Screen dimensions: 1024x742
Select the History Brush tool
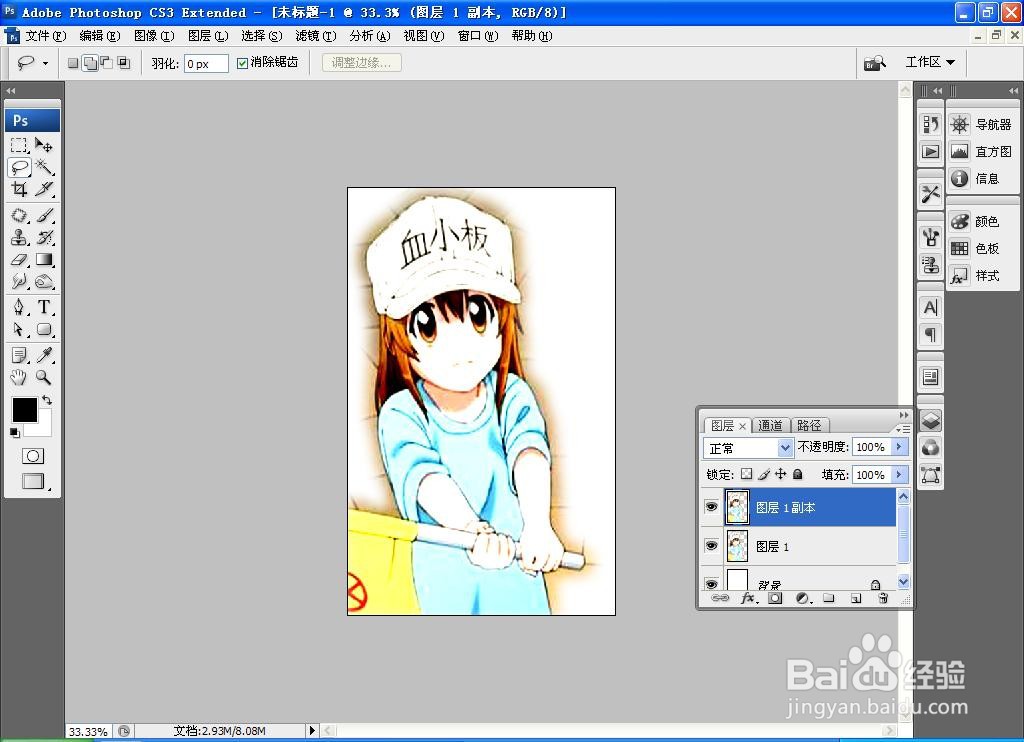pyautogui.click(x=44, y=237)
